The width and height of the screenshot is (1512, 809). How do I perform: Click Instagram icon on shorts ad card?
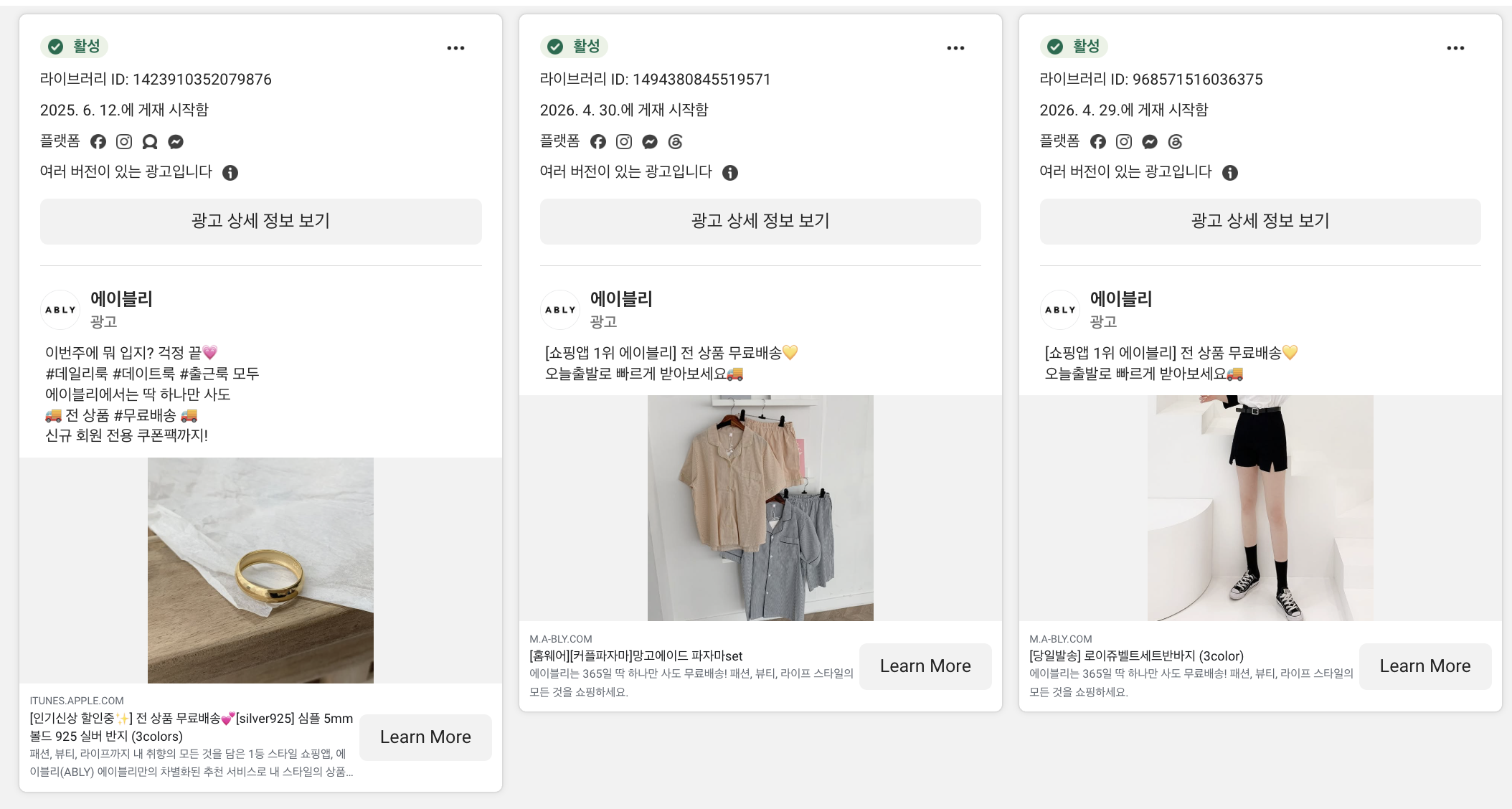click(x=1124, y=141)
